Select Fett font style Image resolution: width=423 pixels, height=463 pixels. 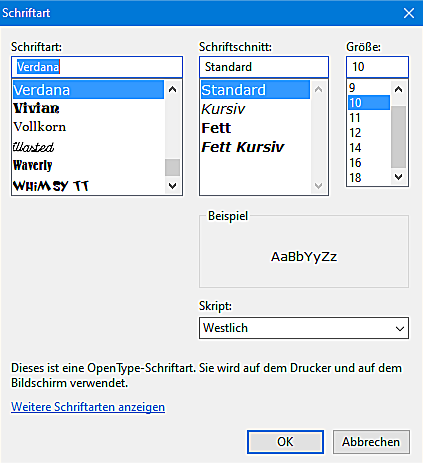(x=255, y=128)
